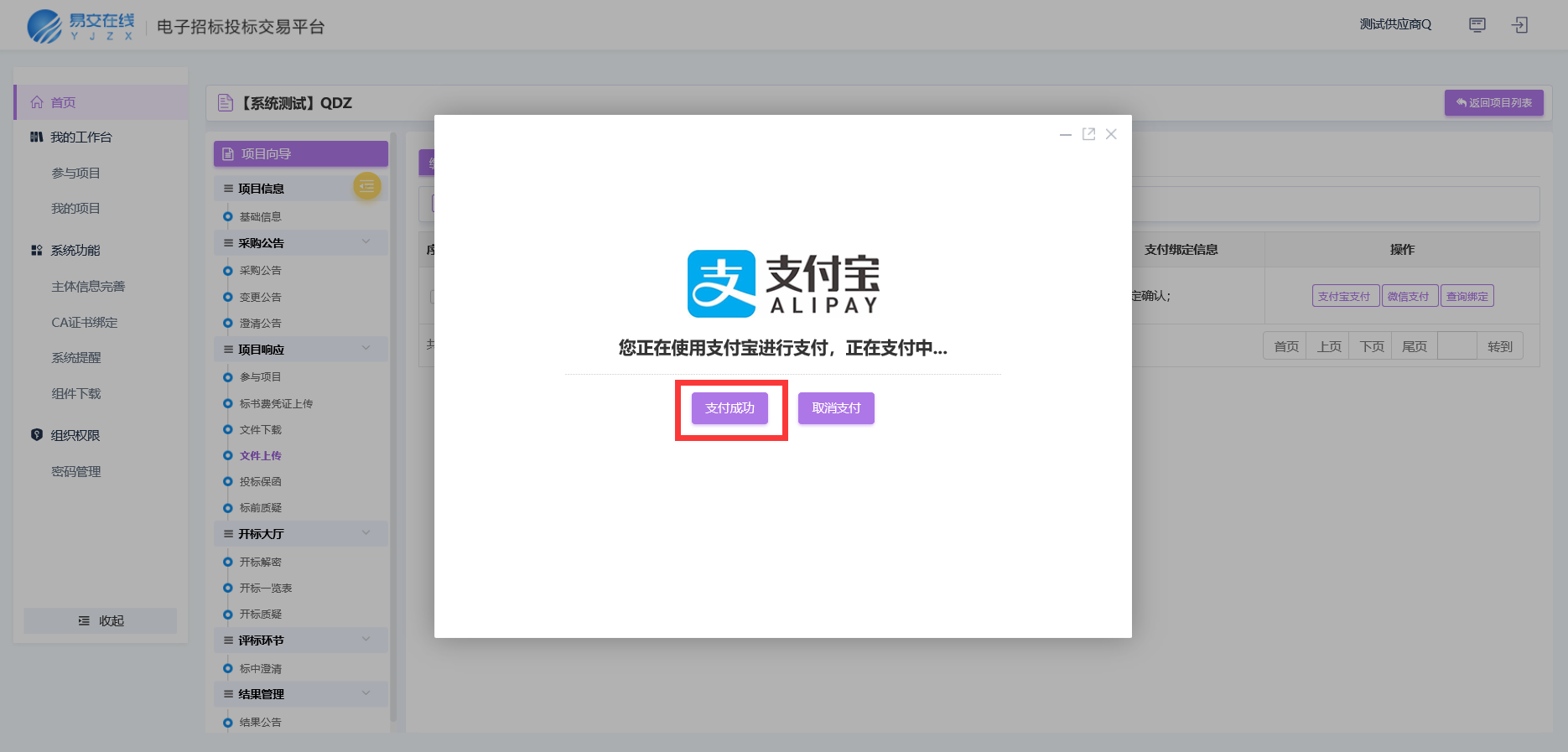Click the Alipay logo image
1568x752 pixels.
pyautogui.click(x=783, y=283)
